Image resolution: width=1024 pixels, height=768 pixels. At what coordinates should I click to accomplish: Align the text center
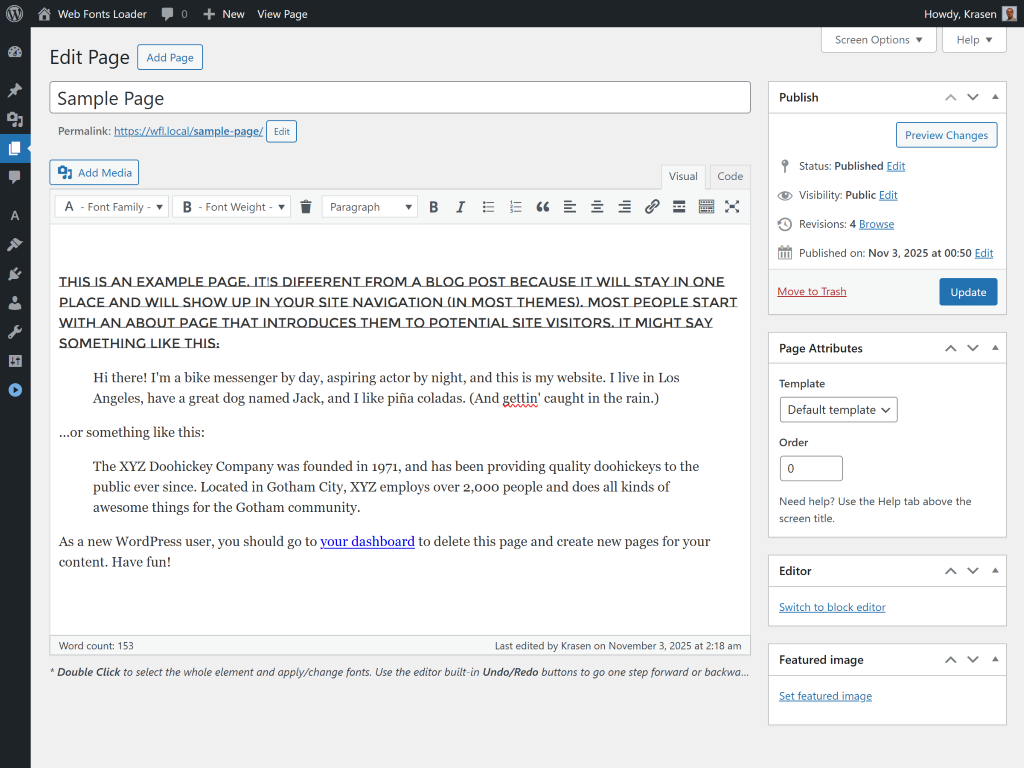click(x=597, y=207)
